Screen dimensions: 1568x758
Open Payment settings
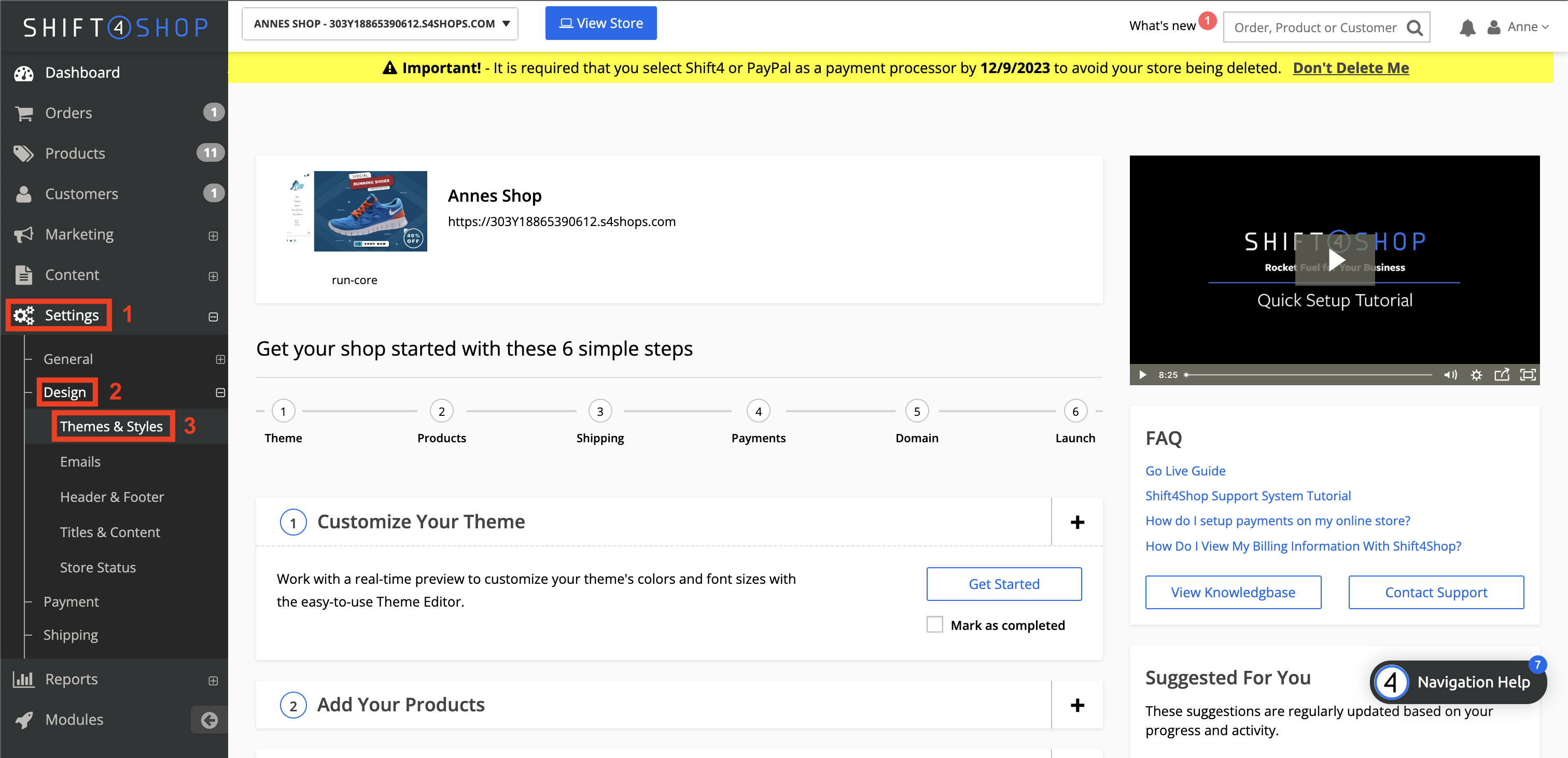point(71,601)
